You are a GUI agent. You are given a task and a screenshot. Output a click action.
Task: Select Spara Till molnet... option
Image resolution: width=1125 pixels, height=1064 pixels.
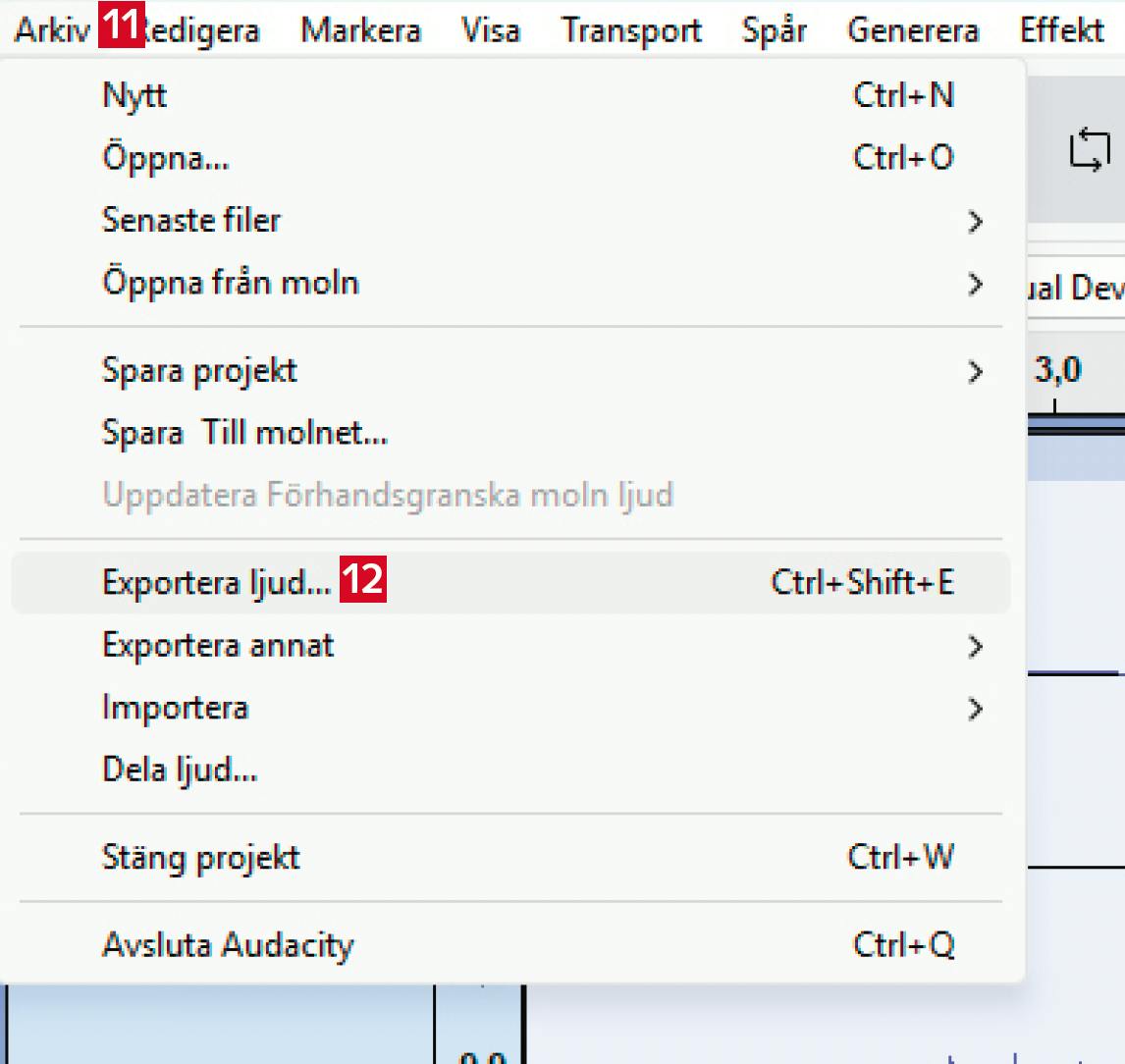pos(244,433)
